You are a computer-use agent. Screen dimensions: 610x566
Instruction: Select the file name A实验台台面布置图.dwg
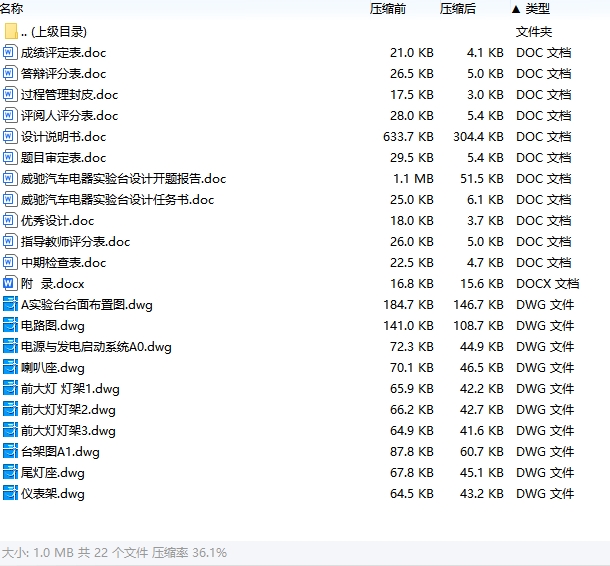click(x=87, y=305)
